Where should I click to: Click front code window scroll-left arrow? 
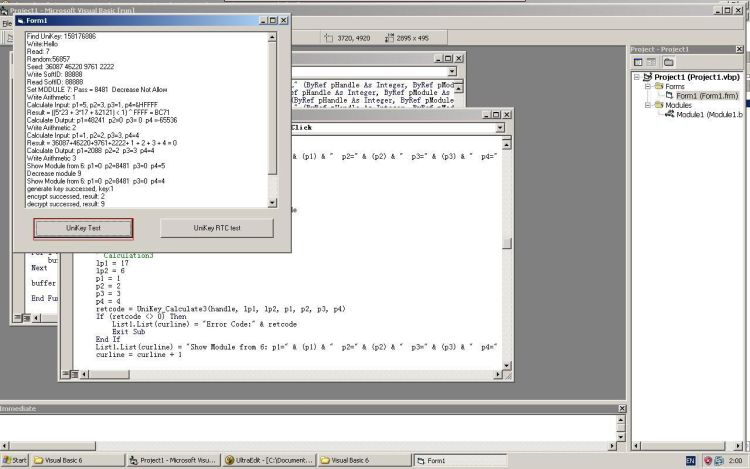pos(84,374)
